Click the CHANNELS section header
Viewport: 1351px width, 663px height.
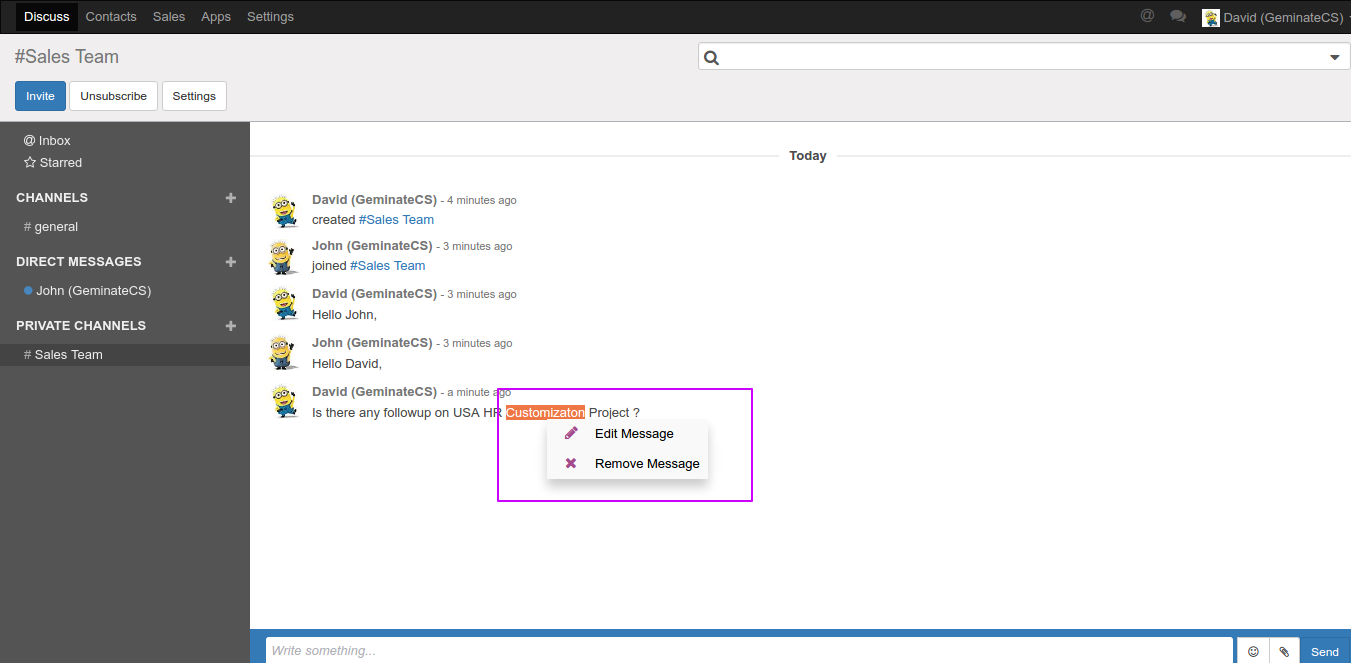click(52, 198)
